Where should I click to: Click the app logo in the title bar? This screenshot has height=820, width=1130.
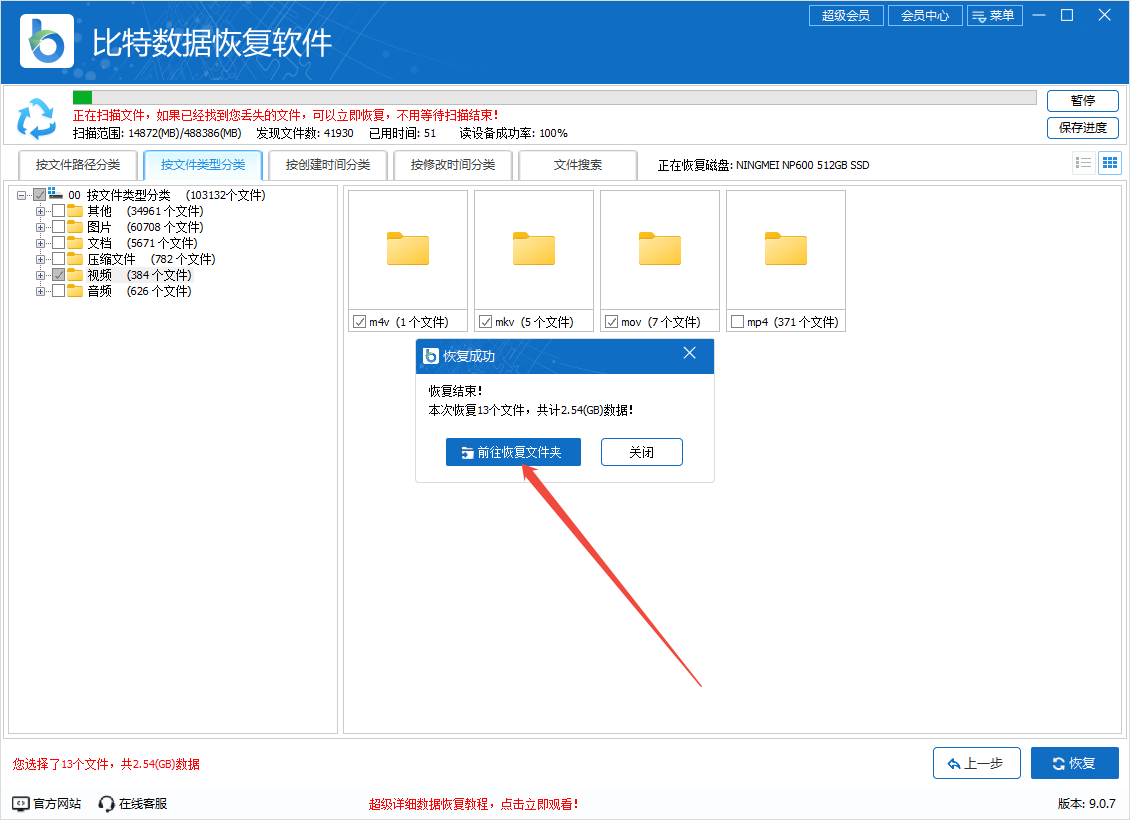pyautogui.click(x=47, y=41)
